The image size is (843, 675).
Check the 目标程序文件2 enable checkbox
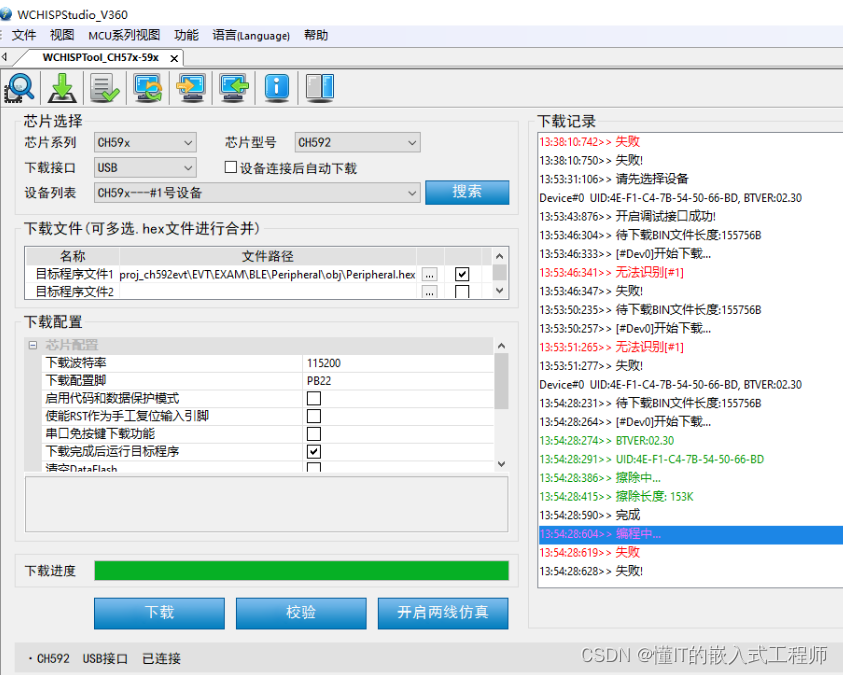(x=462, y=292)
